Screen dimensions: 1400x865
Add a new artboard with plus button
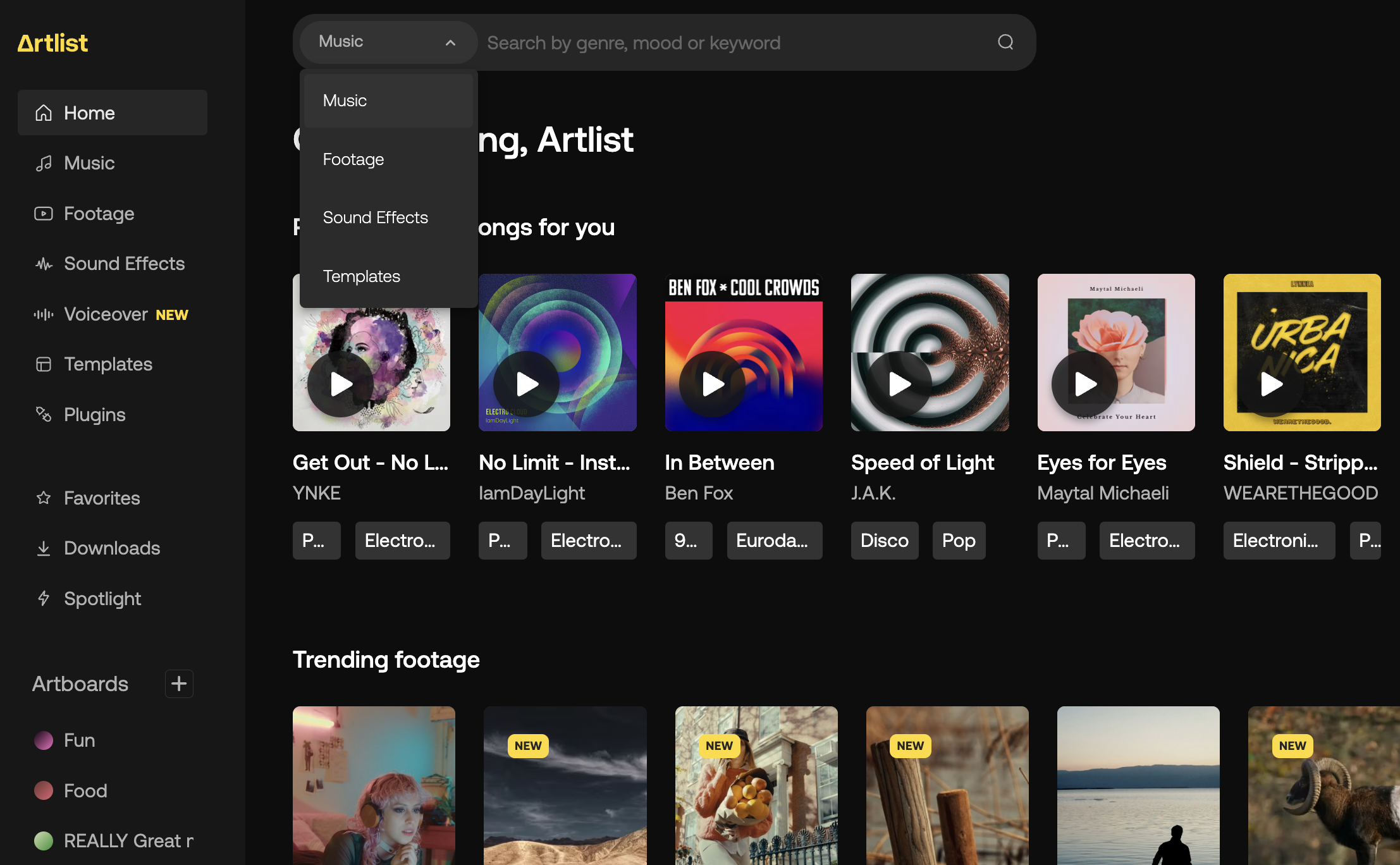click(x=179, y=684)
